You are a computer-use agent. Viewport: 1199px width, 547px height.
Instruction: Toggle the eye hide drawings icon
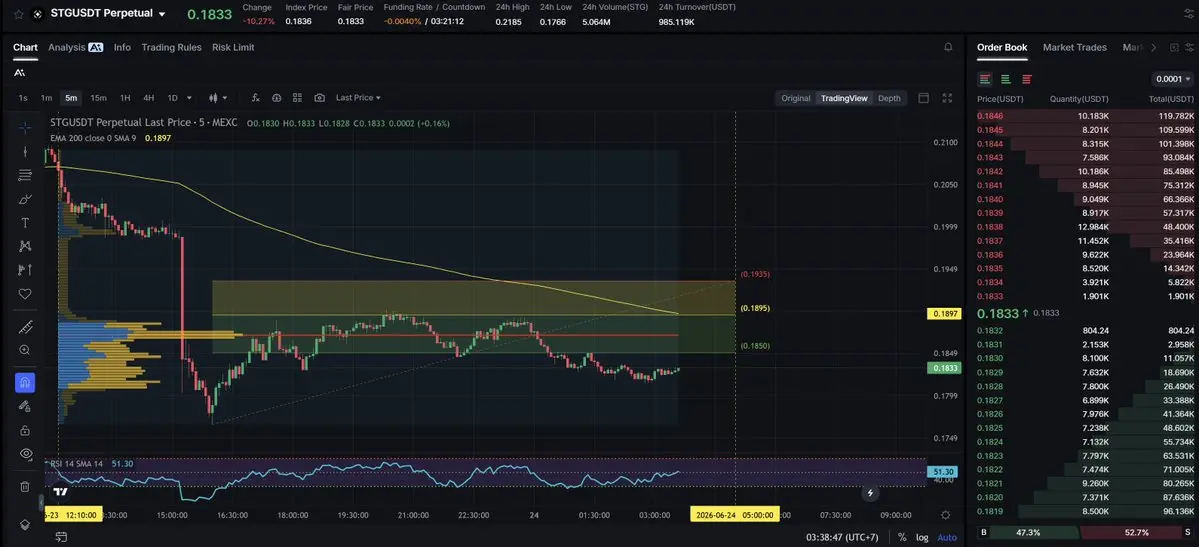click(24, 454)
